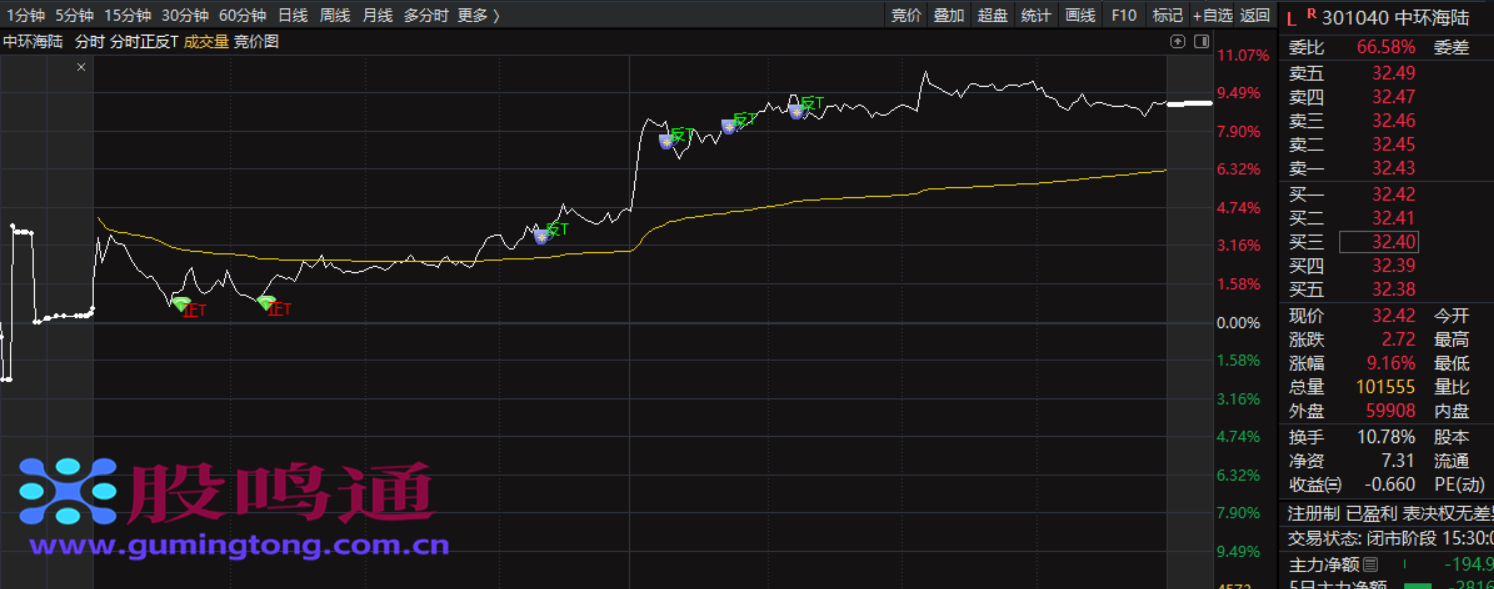1494x589 pixels.
Task: Open the 60分钟 chart period
Action: [242, 15]
